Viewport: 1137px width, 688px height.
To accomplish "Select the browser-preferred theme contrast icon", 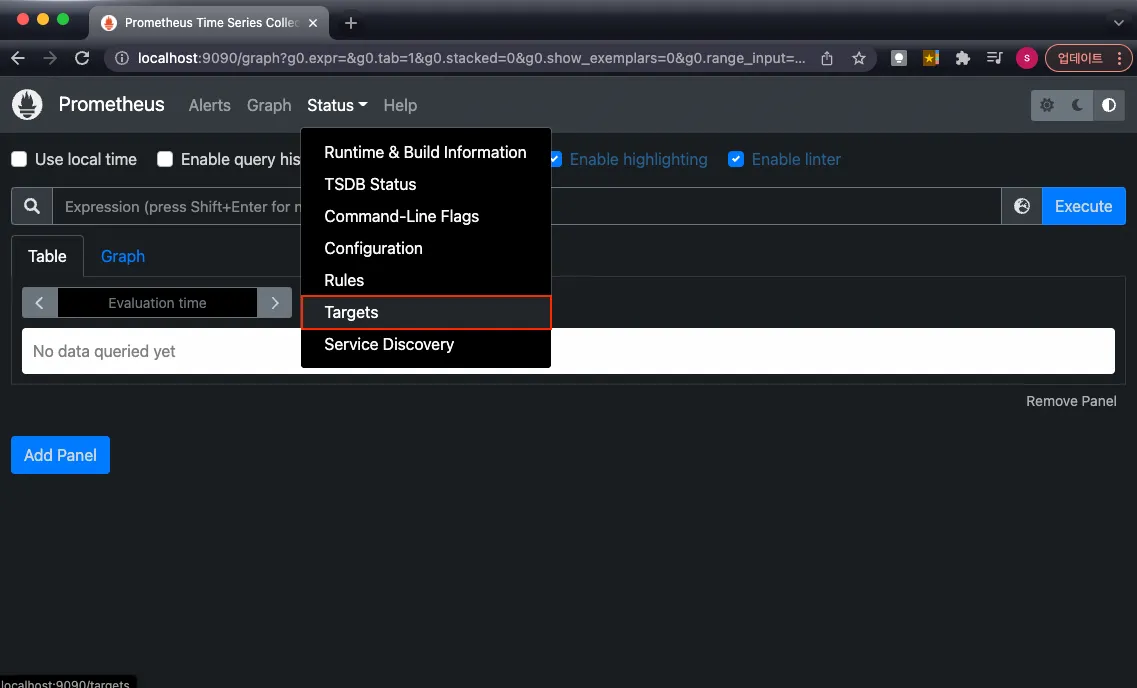I will [x=1109, y=105].
